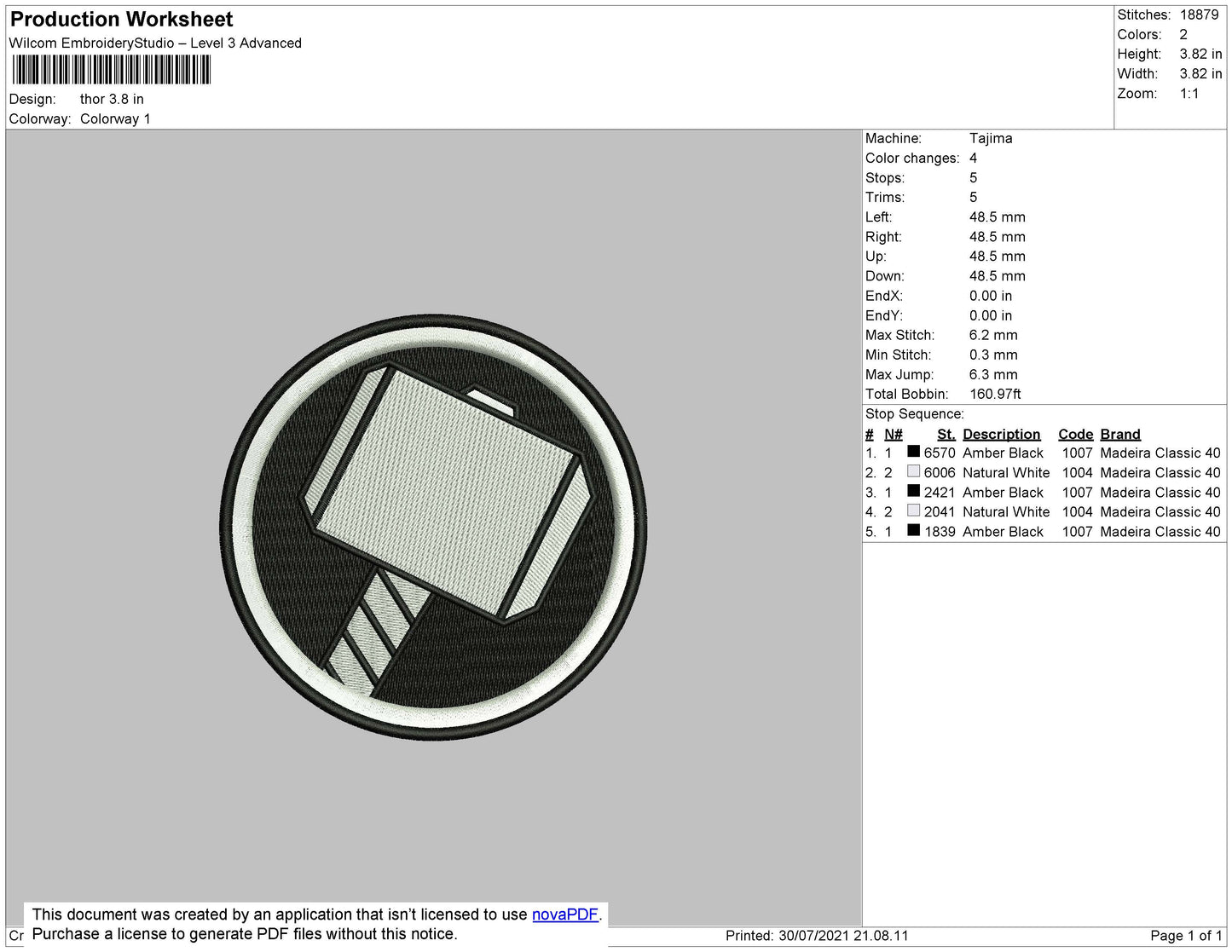Click the Zoom value 1:1
The image size is (1232, 952).
pos(1189,93)
